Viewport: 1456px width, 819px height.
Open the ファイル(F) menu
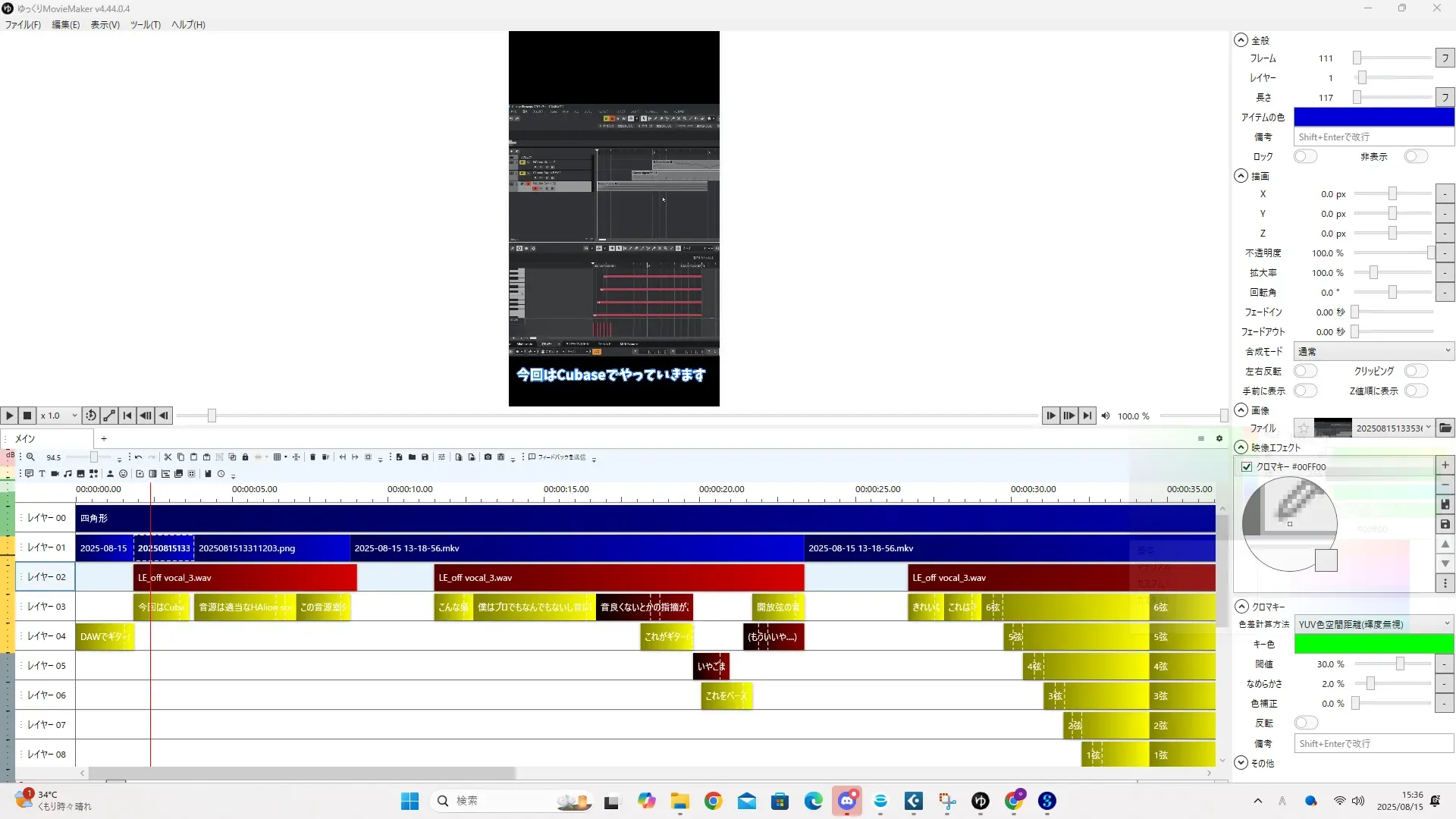point(23,24)
